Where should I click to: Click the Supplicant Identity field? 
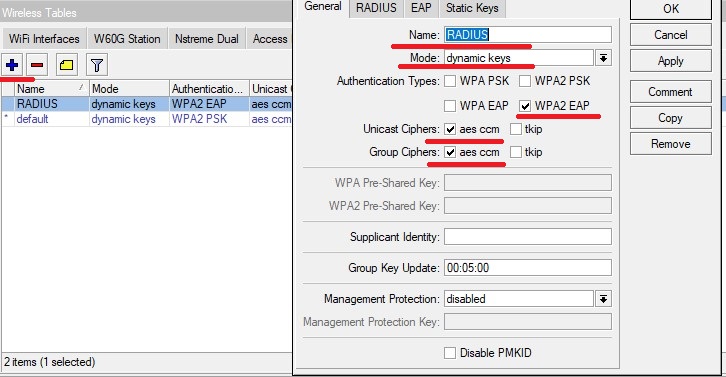(x=528, y=237)
